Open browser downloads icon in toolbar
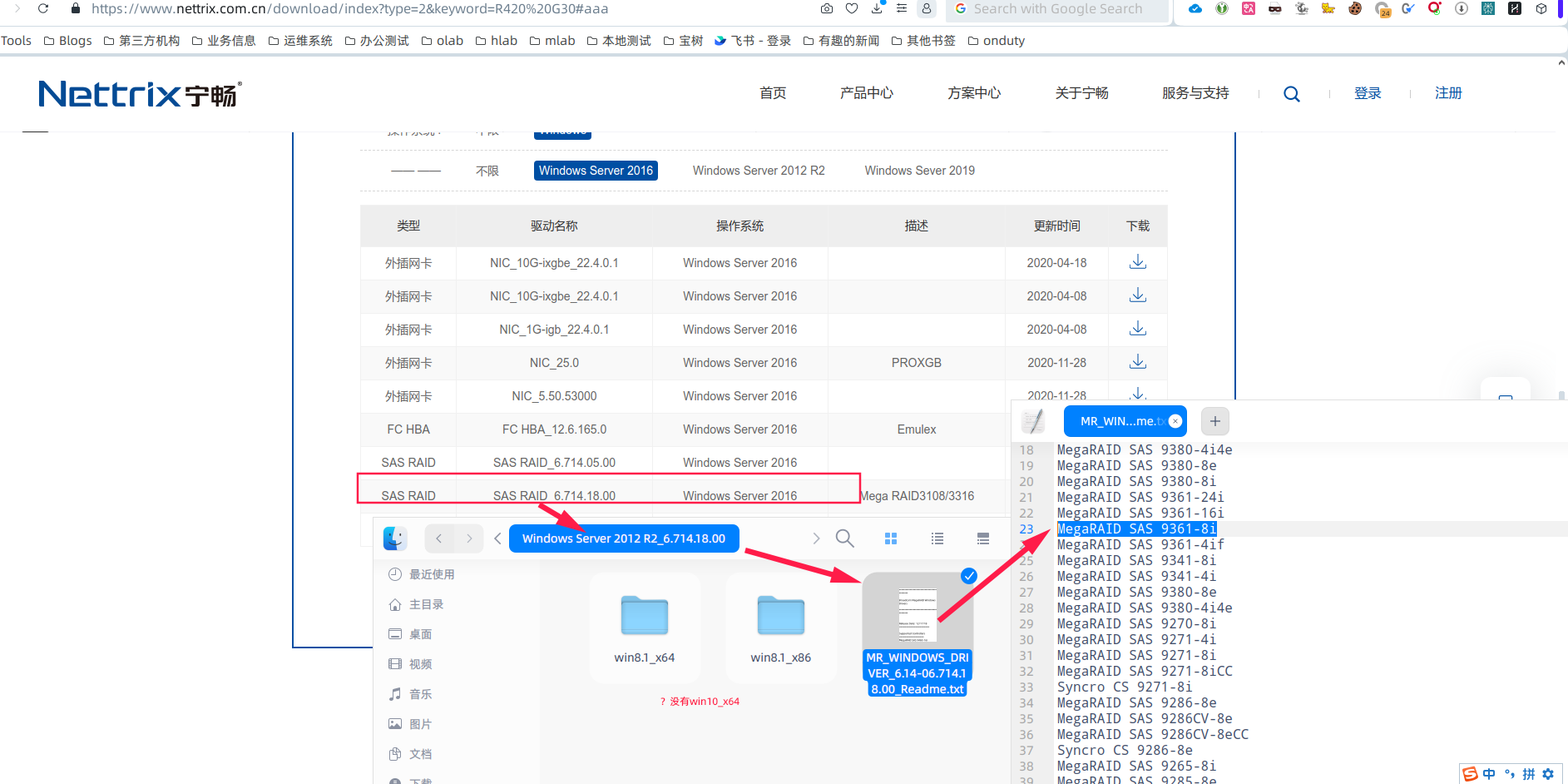The image size is (1568, 784). (x=877, y=8)
